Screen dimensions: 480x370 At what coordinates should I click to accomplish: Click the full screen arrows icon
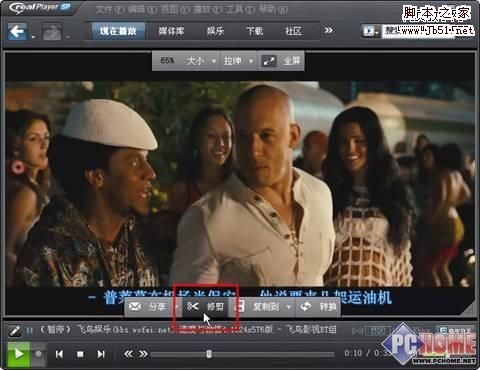(269, 61)
